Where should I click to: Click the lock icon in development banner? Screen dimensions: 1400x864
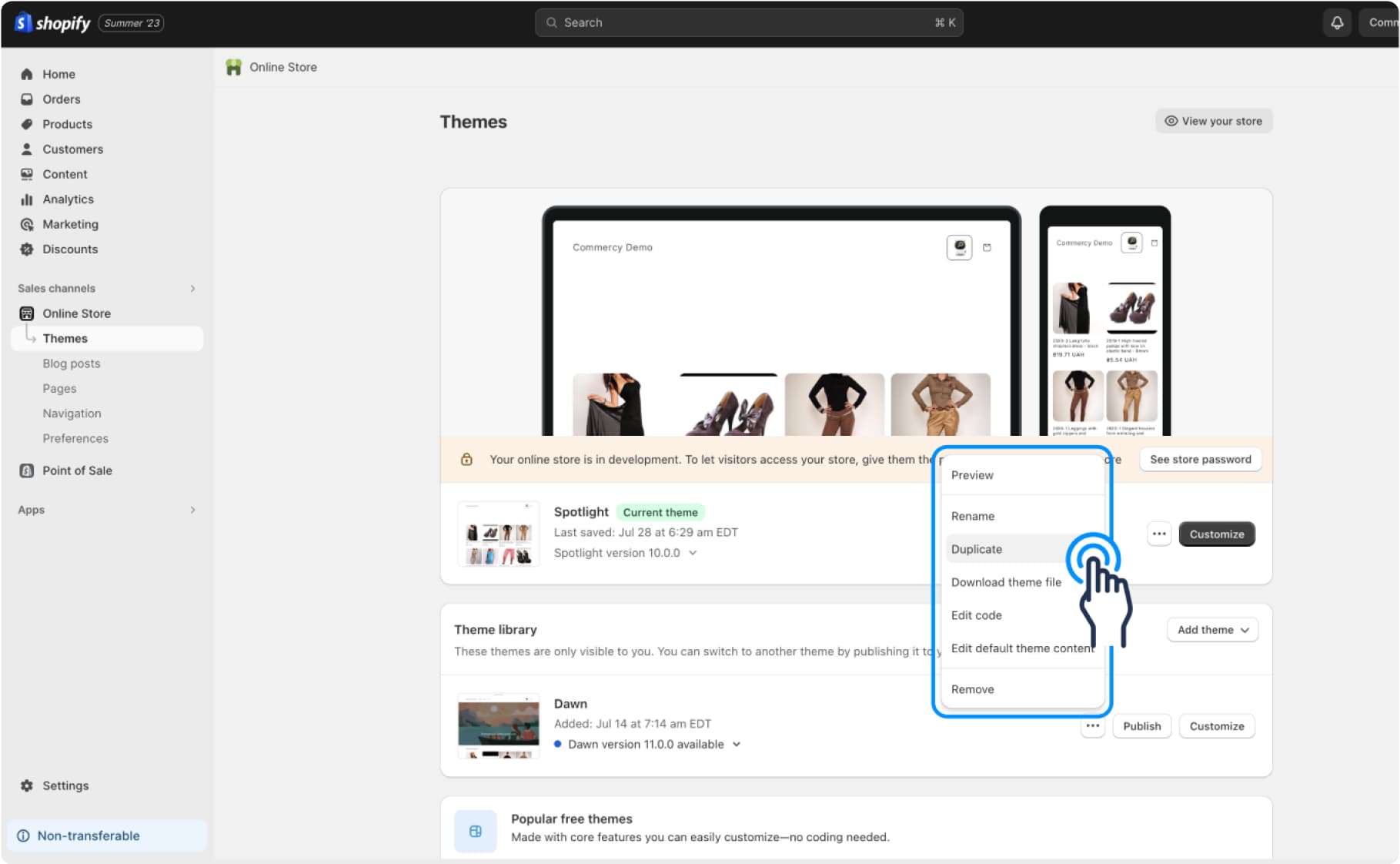click(x=466, y=459)
